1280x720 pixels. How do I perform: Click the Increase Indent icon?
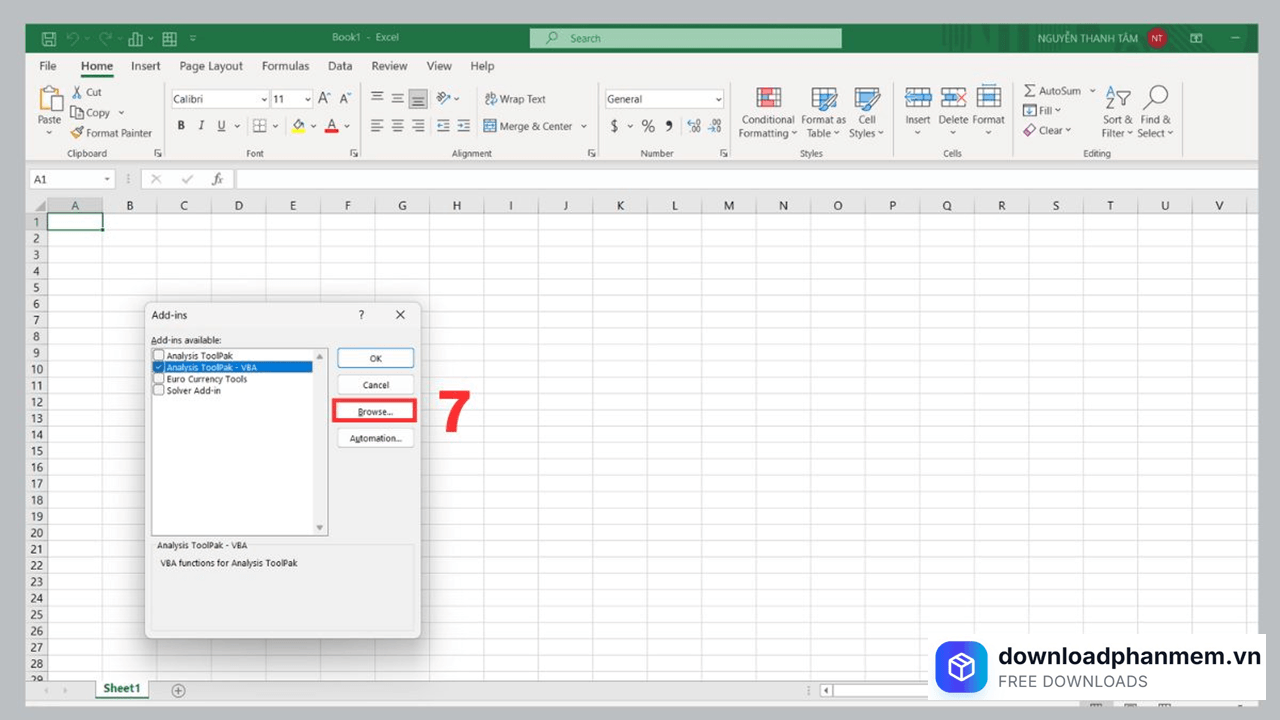click(464, 126)
